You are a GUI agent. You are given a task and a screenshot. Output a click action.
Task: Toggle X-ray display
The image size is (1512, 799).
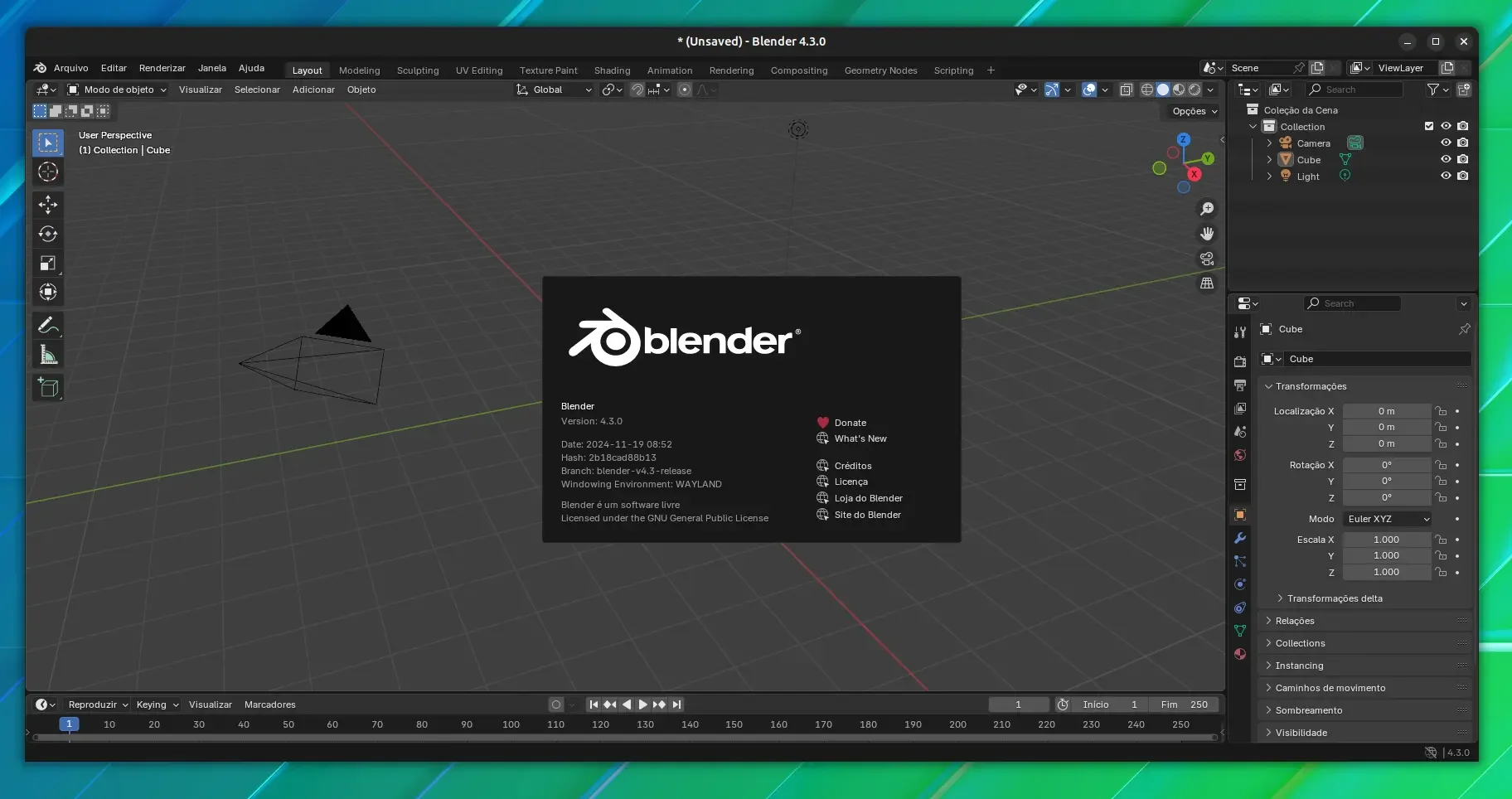1126,90
